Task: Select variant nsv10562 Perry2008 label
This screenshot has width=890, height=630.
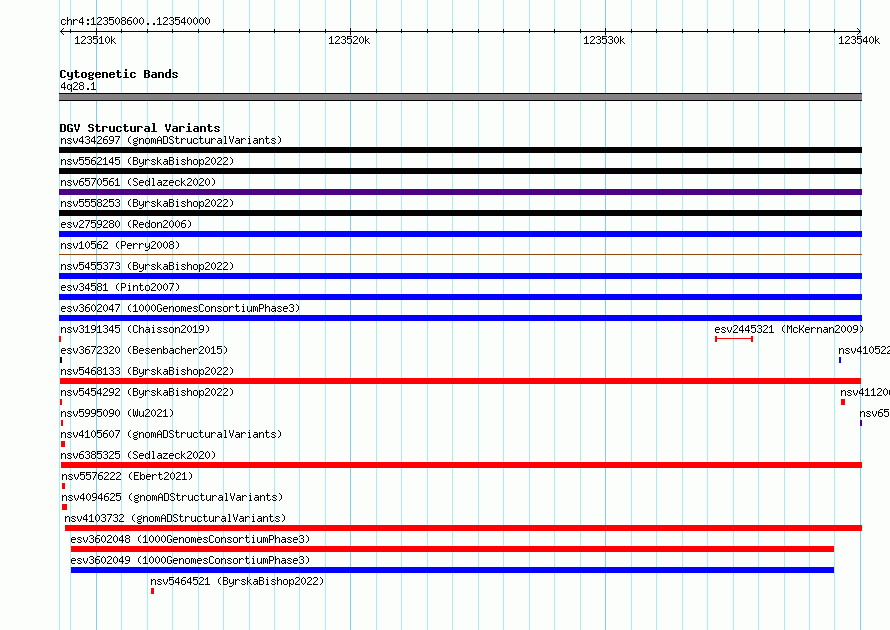Action: pos(120,245)
